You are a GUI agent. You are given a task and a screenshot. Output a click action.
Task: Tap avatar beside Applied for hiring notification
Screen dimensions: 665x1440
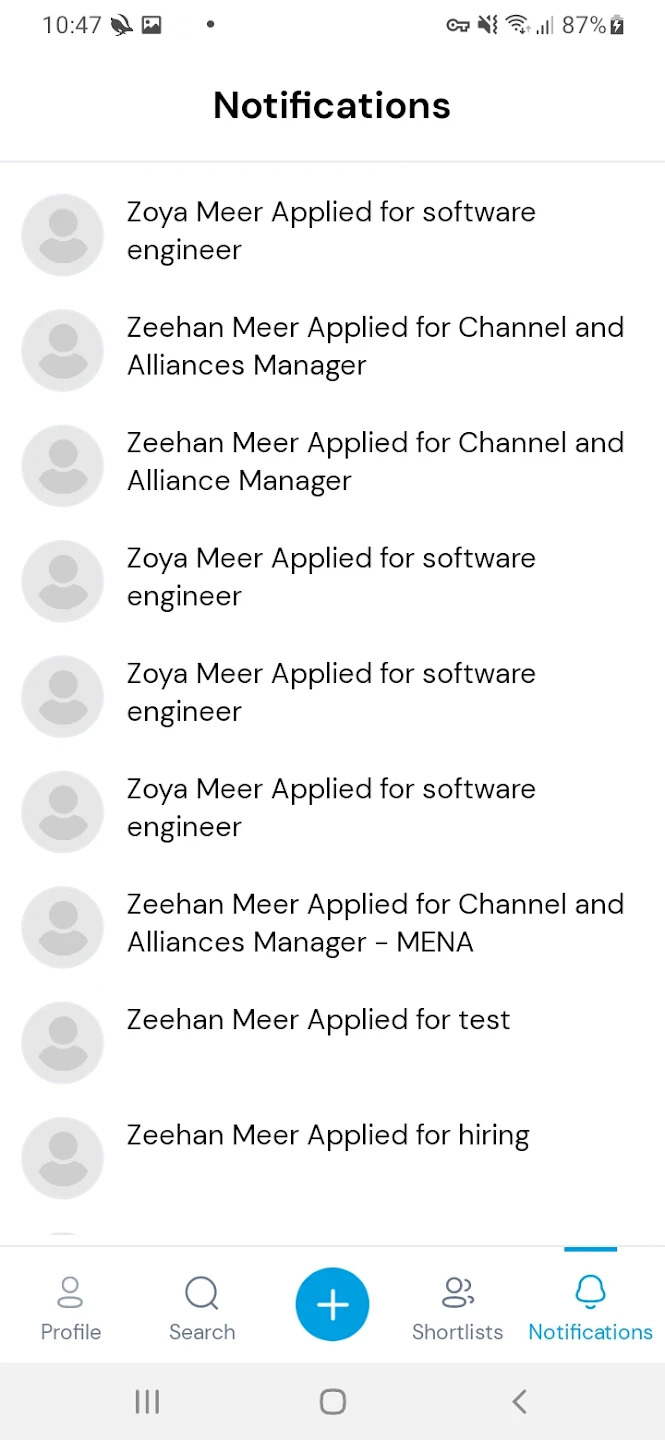pyautogui.click(x=63, y=1158)
